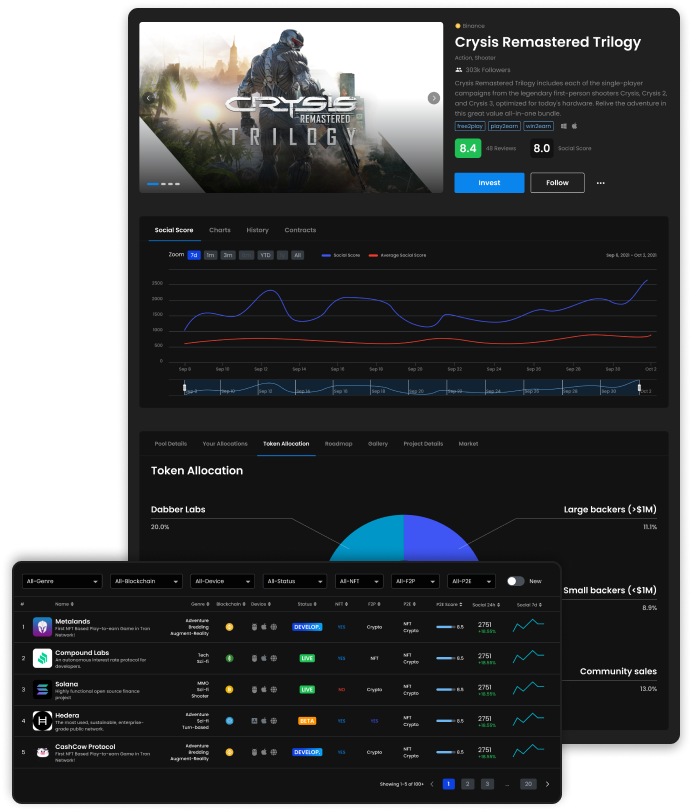Click the Crysis Remastered Trilogy cover image

(x=291, y=107)
